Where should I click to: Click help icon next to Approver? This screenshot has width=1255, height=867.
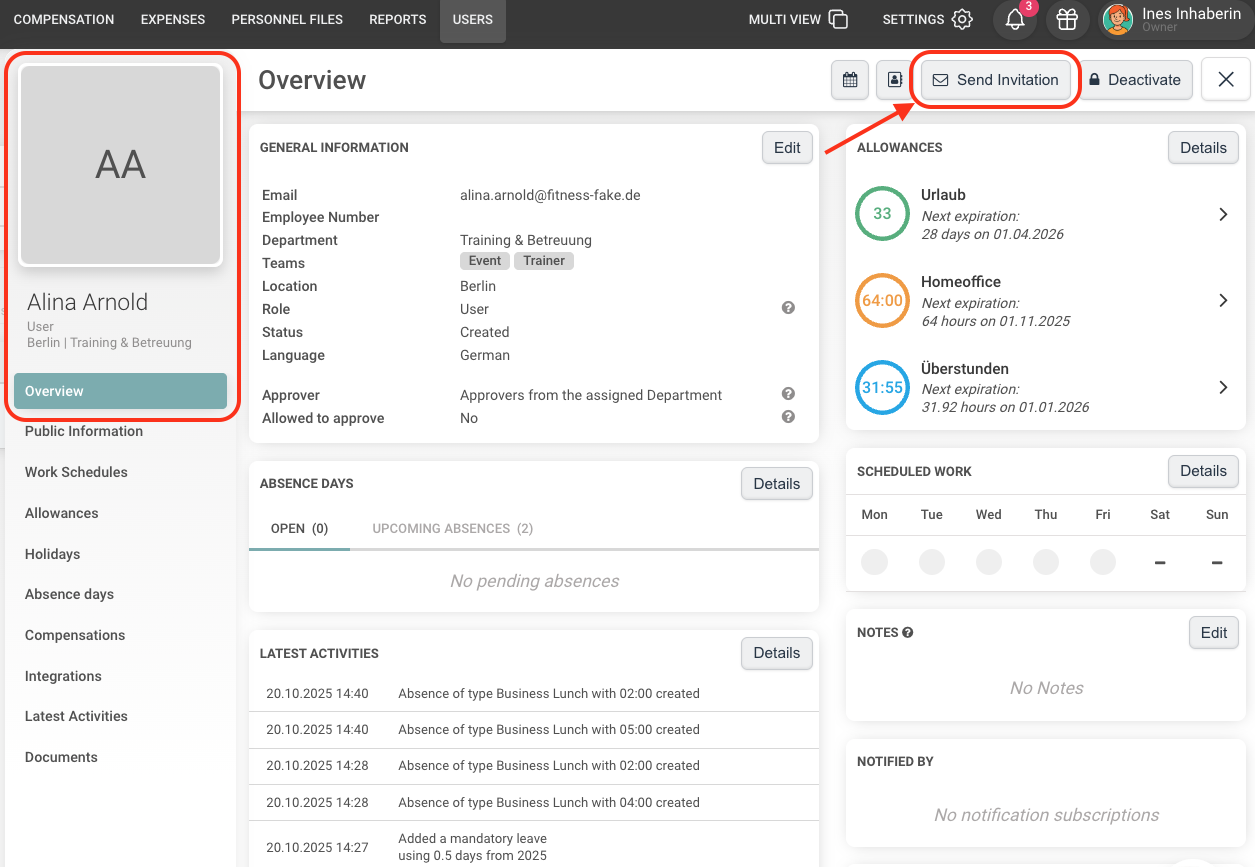tap(788, 394)
